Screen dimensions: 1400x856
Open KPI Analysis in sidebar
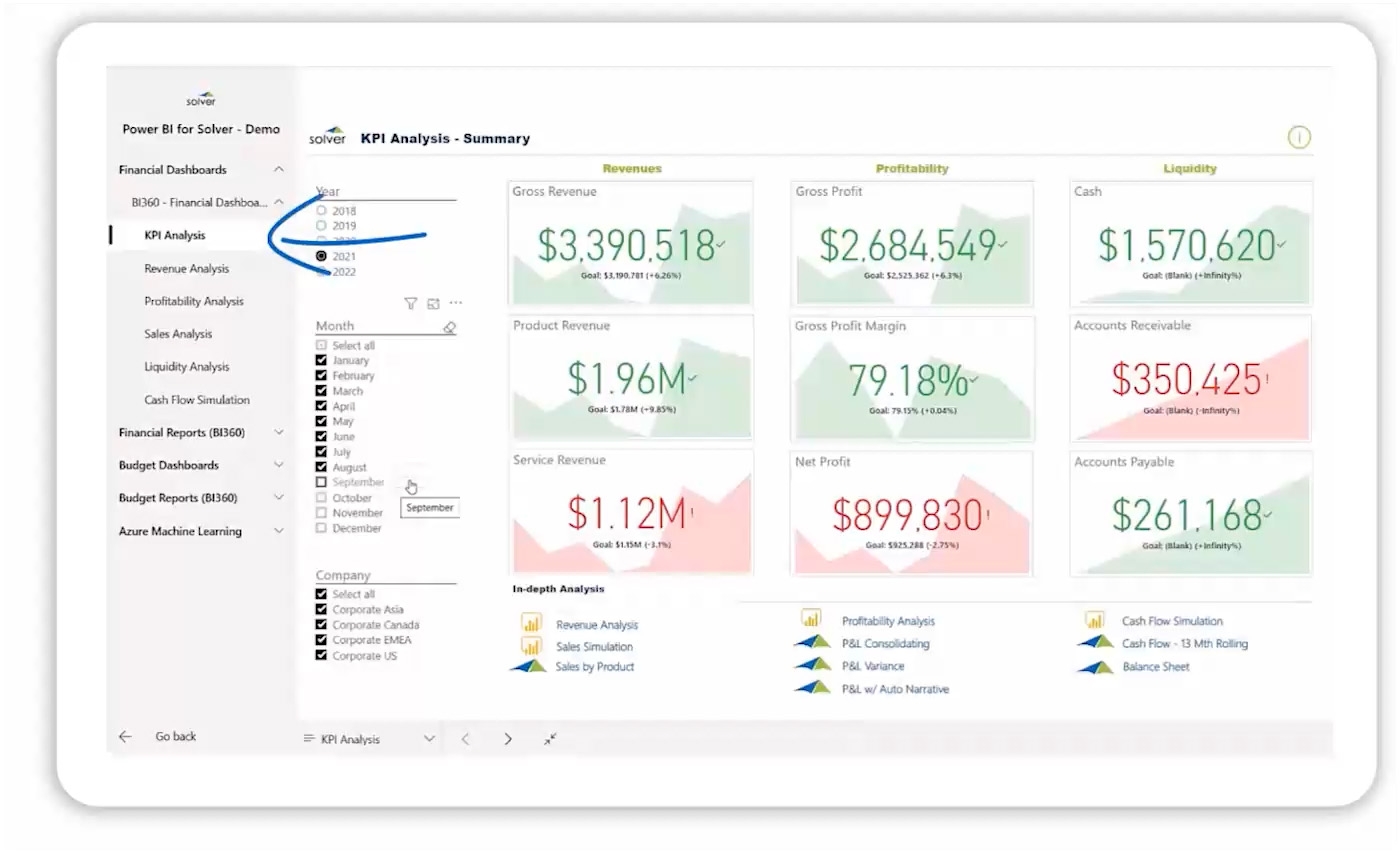[x=175, y=236]
